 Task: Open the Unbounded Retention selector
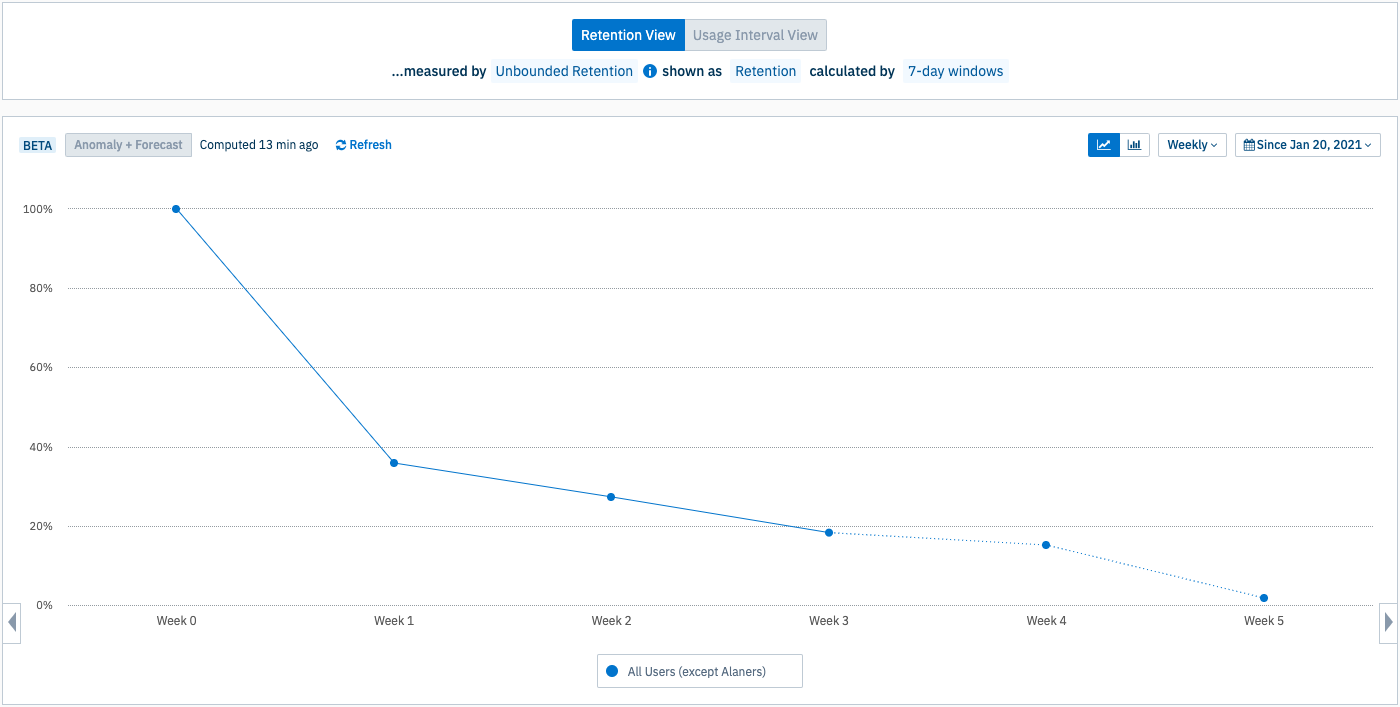(x=564, y=71)
